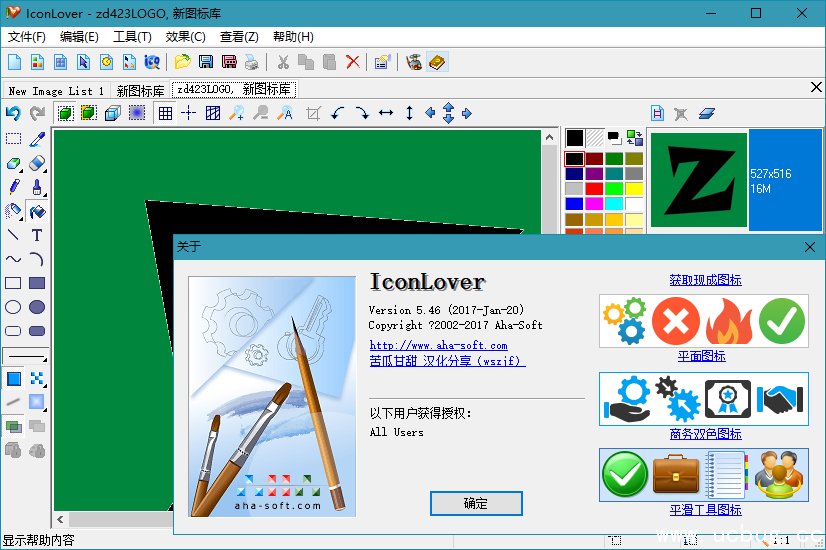Choose the straight Line tool
The height and width of the screenshot is (550, 826).
coord(13,235)
